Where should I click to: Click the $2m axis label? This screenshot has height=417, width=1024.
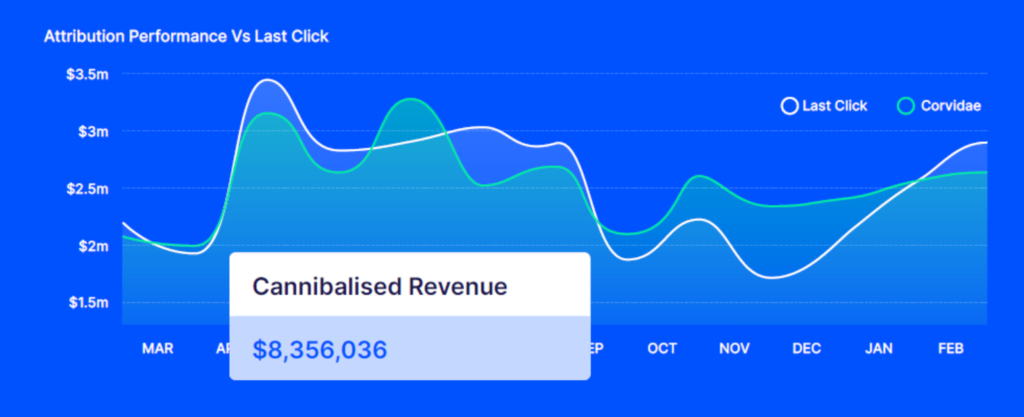(93, 246)
